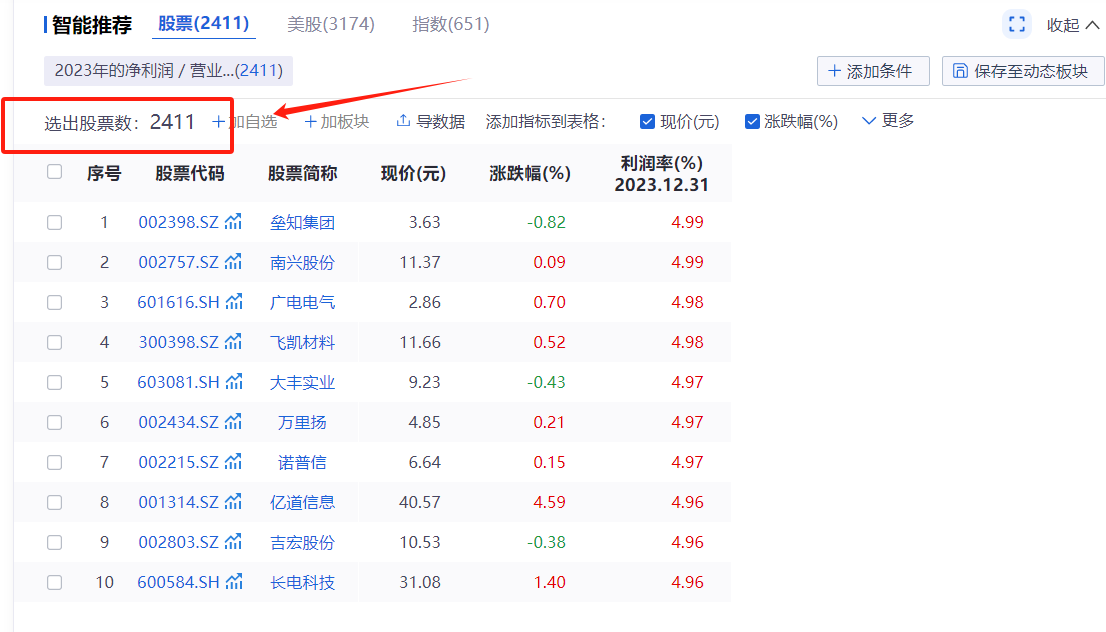1106x632 pixels.
Task: Collapse panel with 收起 chevron
Action: pyautogui.click(x=1073, y=25)
